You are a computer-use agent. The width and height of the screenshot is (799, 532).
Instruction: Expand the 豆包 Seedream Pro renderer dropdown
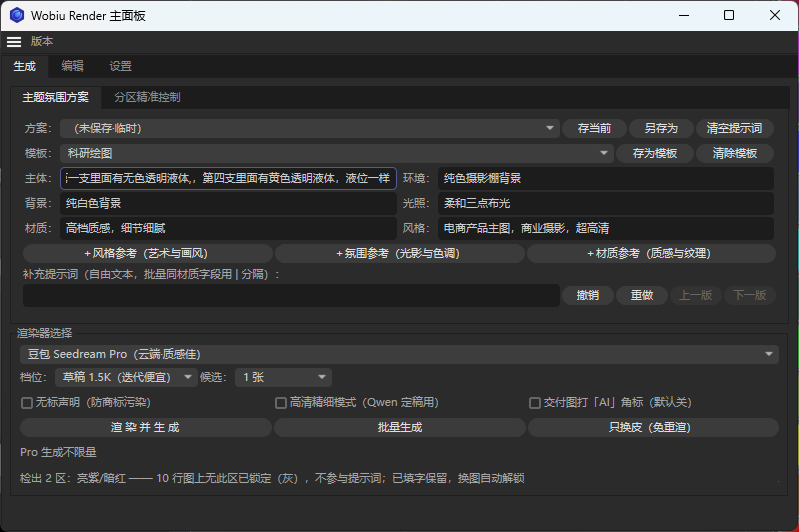pyautogui.click(x=400, y=354)
